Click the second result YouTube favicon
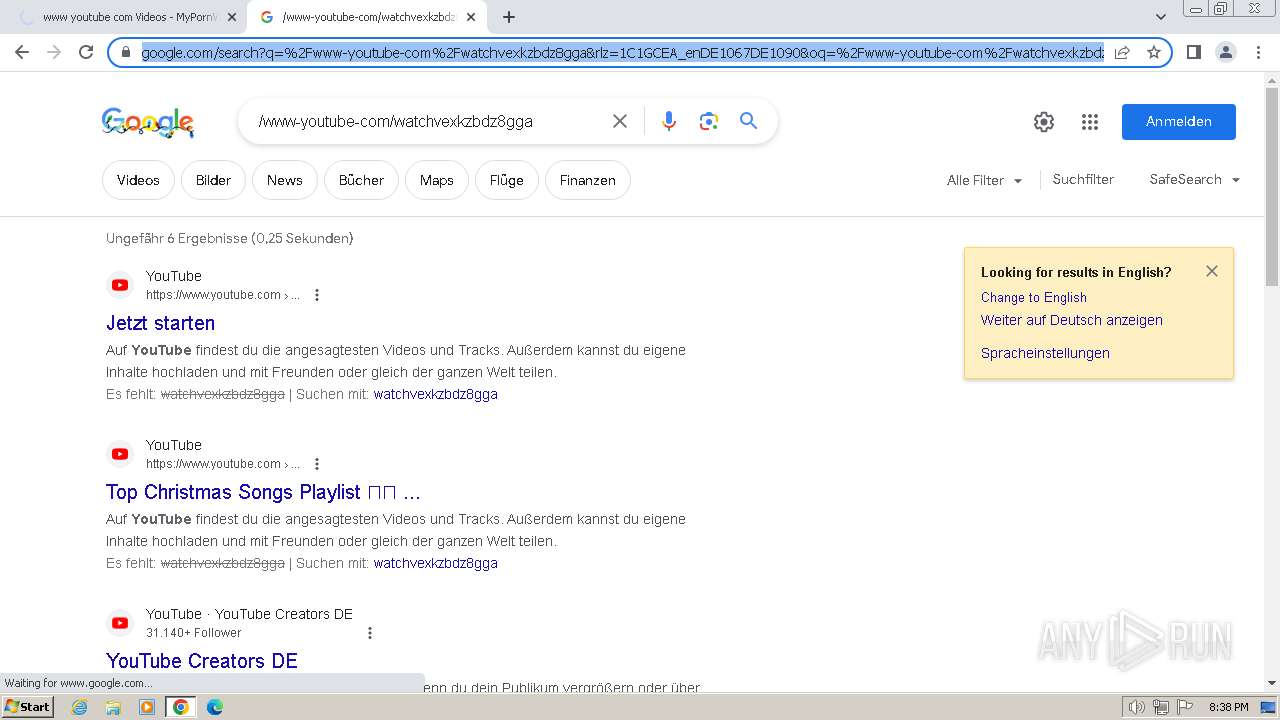The image size is (1280, 720). tap(120, 454)
